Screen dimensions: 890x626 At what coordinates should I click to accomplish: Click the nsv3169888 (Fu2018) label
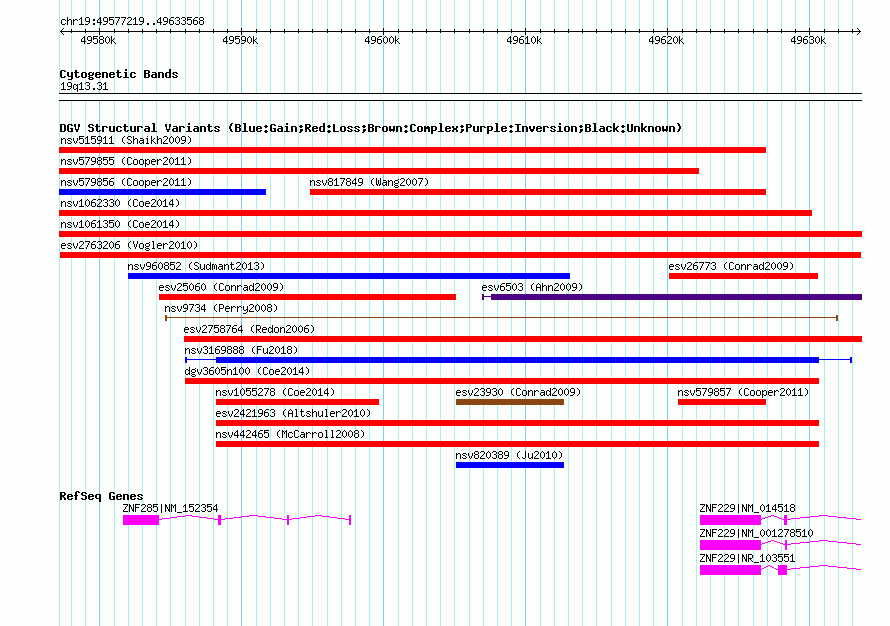pyautogui.click(x=241, y=350)
